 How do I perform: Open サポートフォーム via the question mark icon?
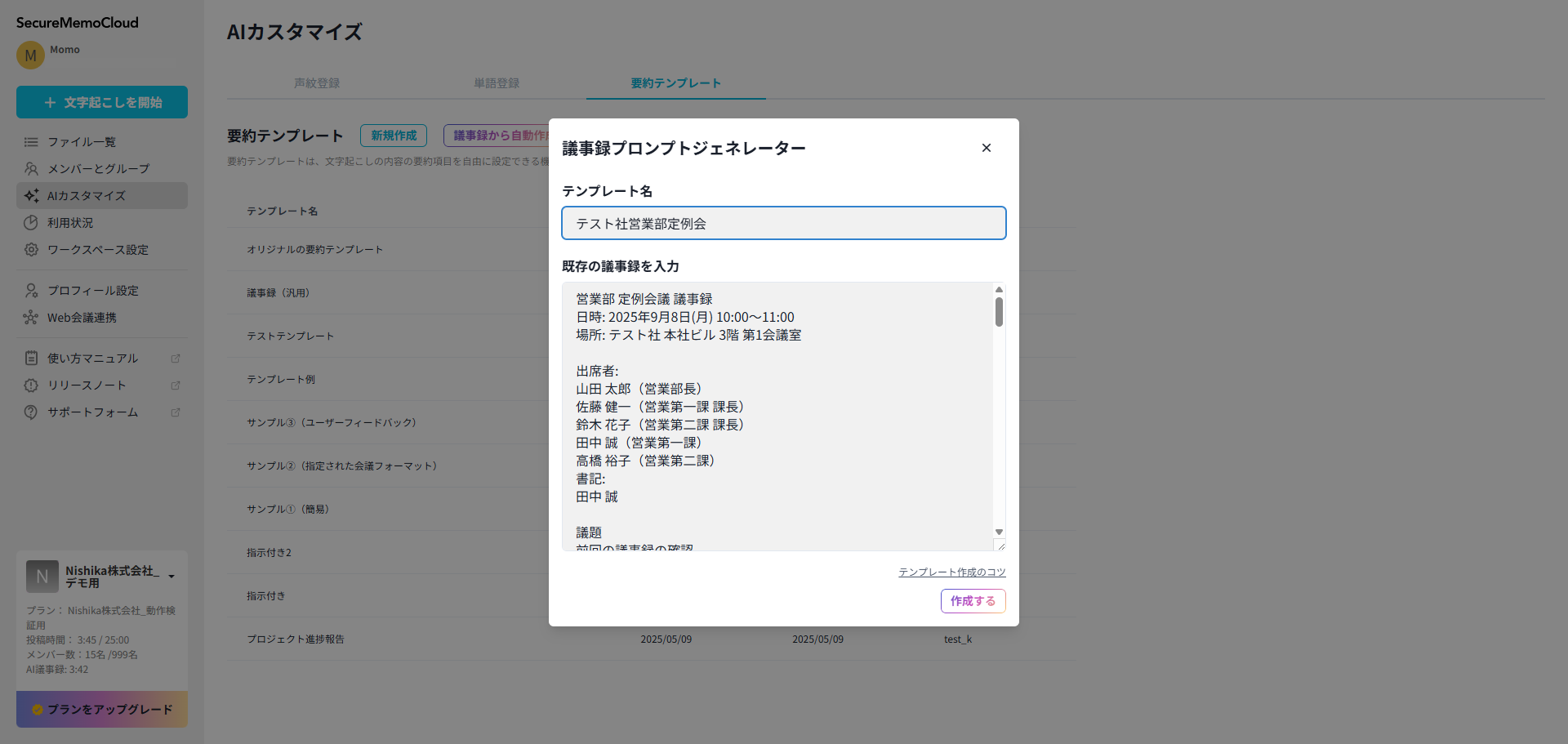[x=31, y=412]
